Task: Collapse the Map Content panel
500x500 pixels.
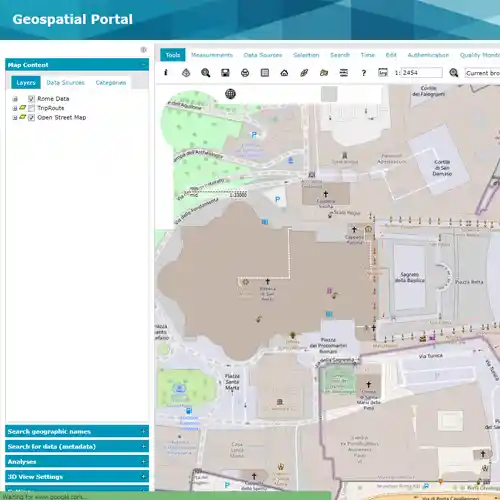Action: 144,65
